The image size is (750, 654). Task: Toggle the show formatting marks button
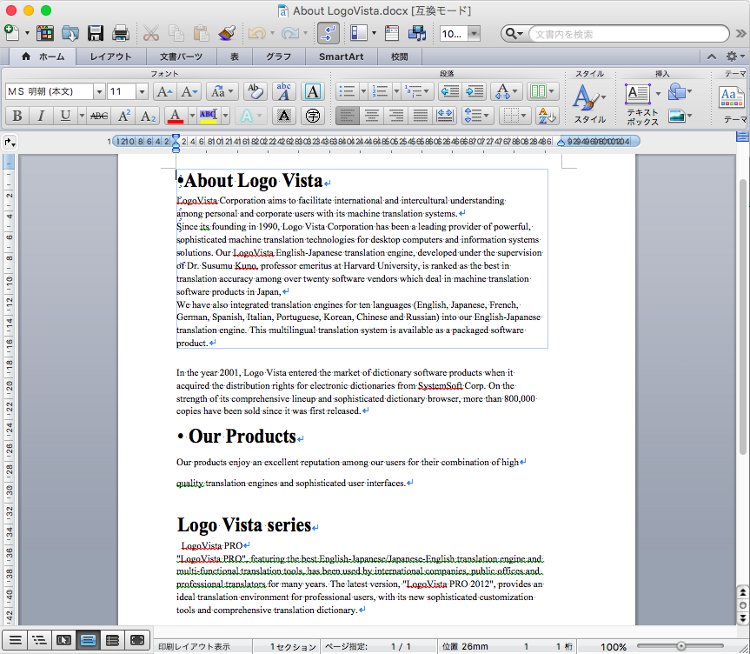click(x=328, y=33)
